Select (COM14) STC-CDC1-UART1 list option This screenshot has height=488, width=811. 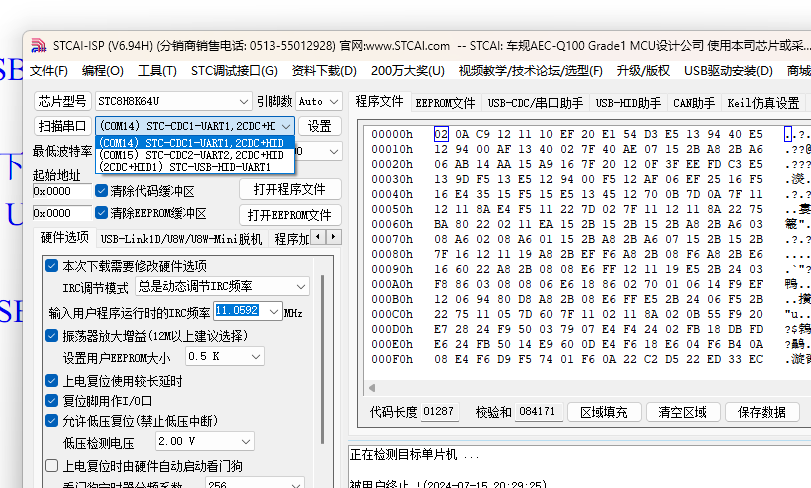(x=195, y=143)
